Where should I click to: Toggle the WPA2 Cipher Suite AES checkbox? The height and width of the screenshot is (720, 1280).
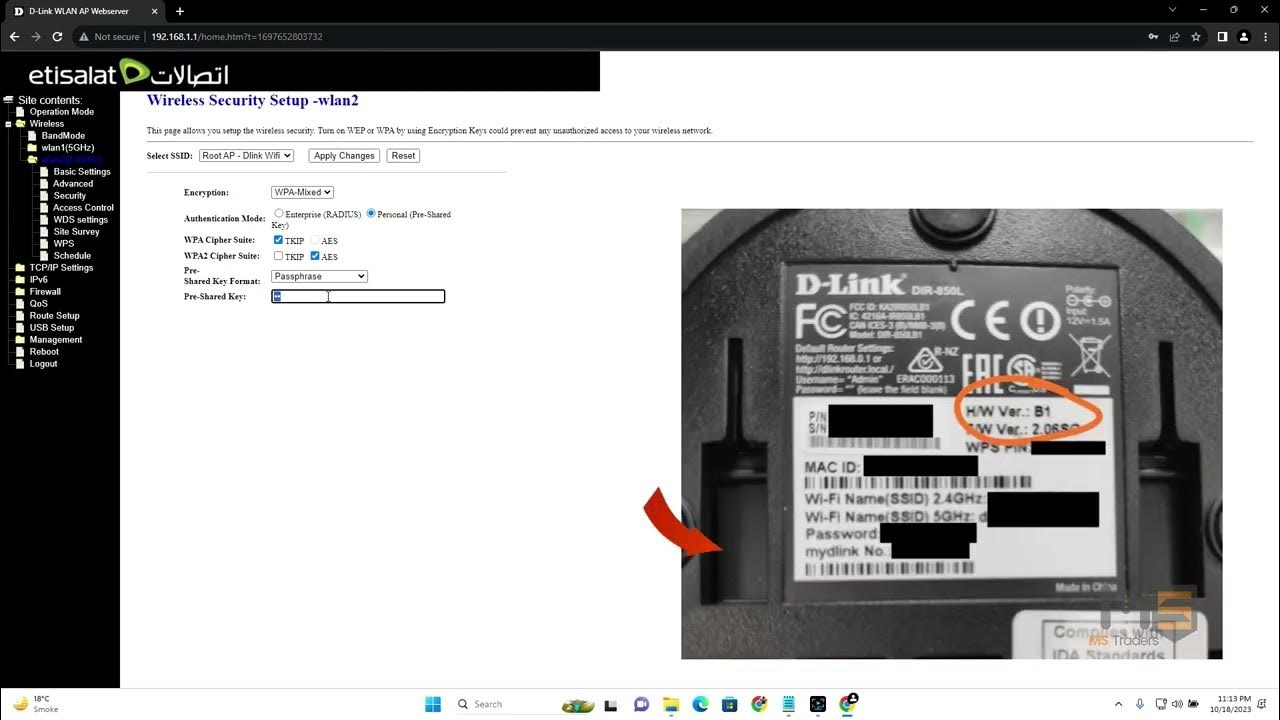(315, 256)
